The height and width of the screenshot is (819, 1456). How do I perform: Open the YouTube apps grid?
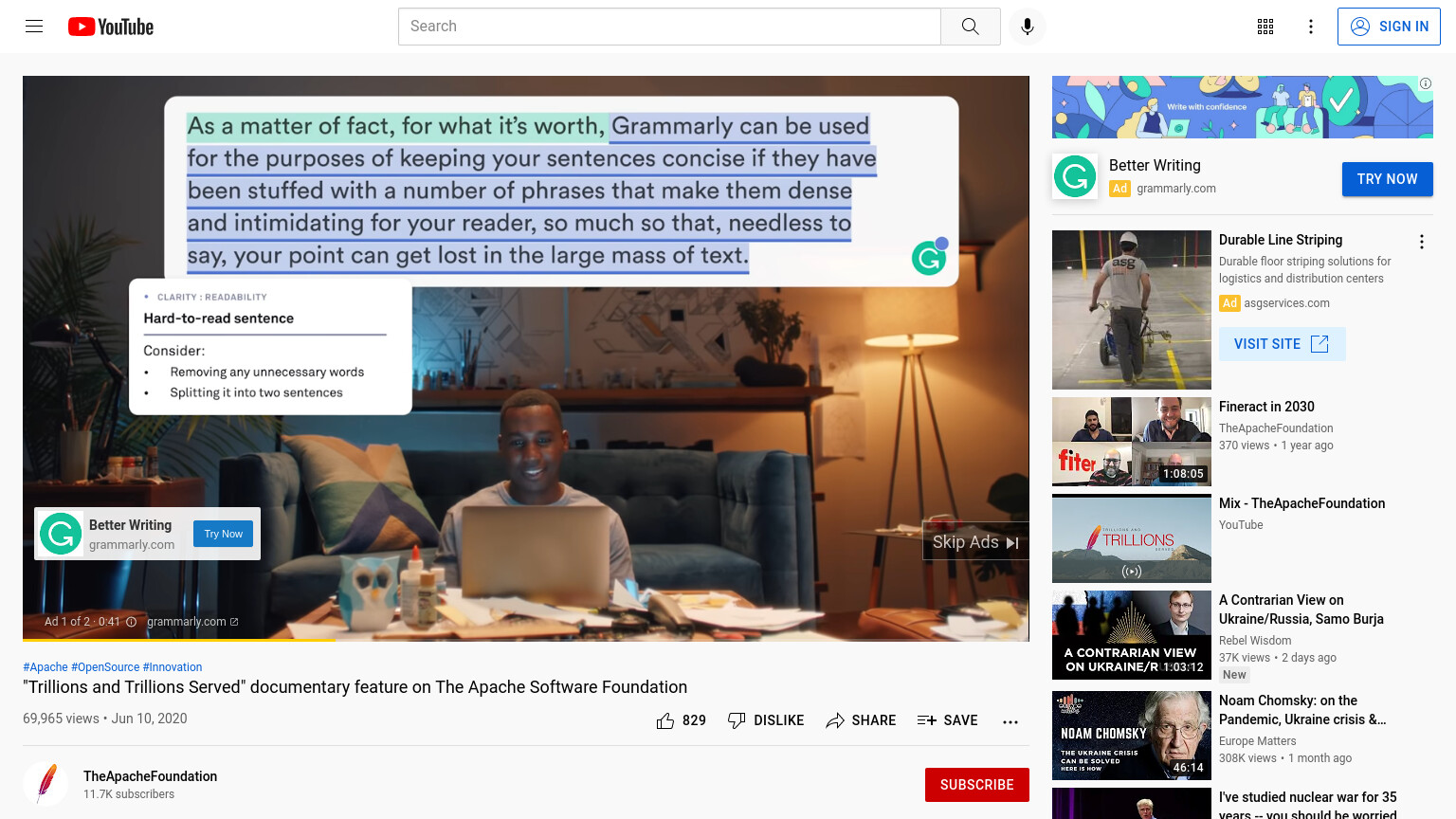click(1265, 27)
